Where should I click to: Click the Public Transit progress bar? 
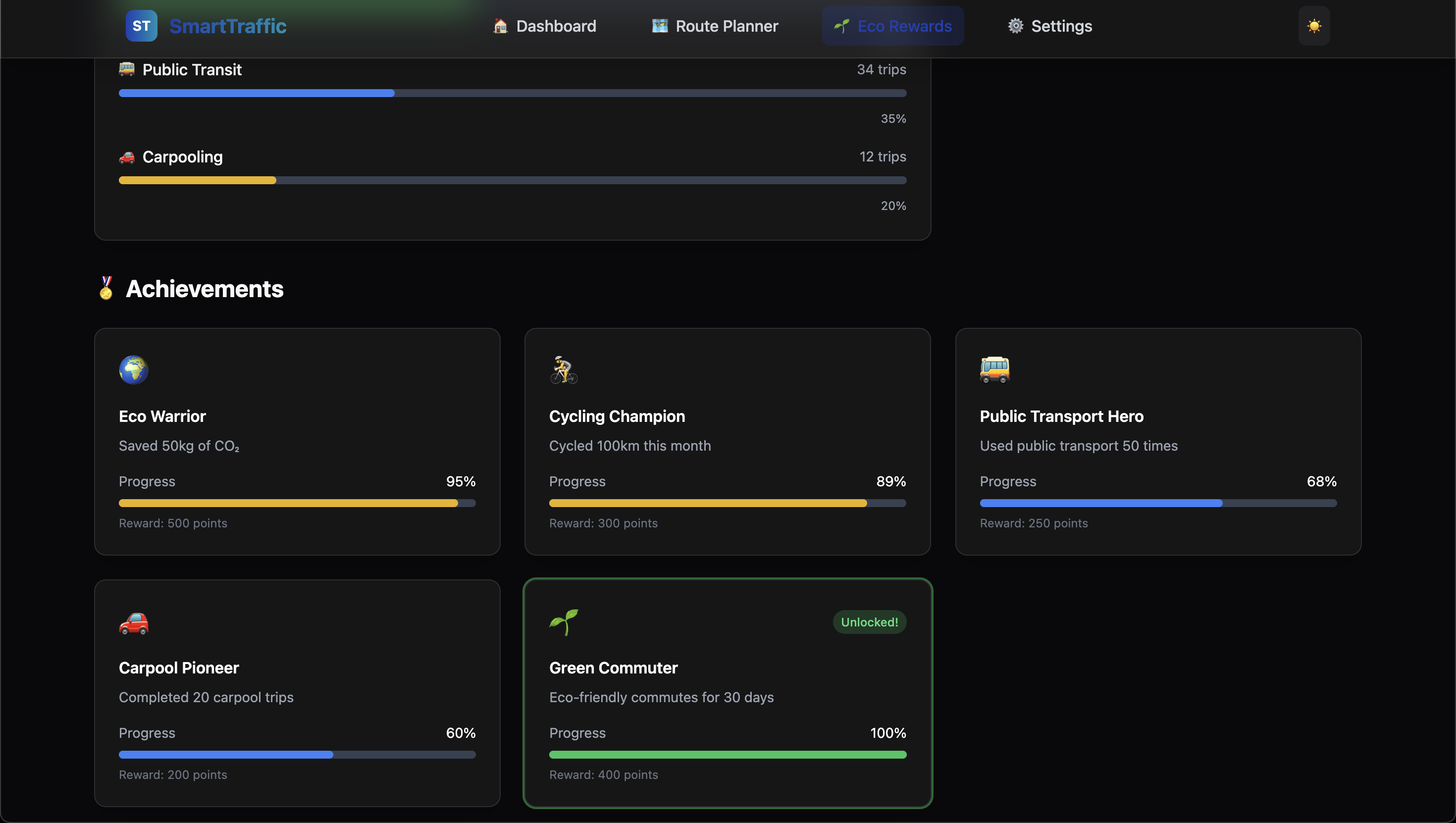pos(512,93)
